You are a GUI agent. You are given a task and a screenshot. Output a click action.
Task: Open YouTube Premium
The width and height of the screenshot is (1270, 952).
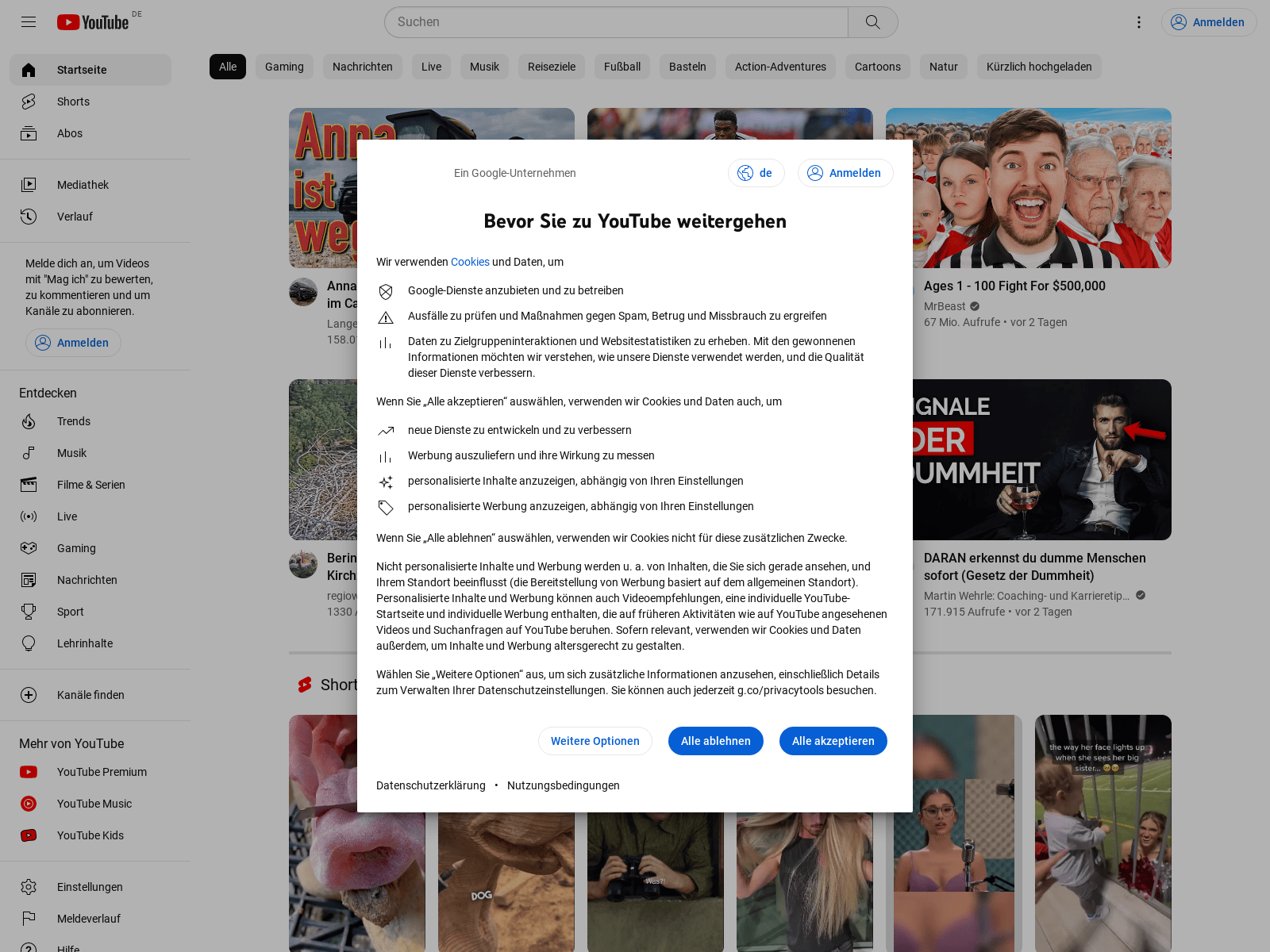pos(90,772)
